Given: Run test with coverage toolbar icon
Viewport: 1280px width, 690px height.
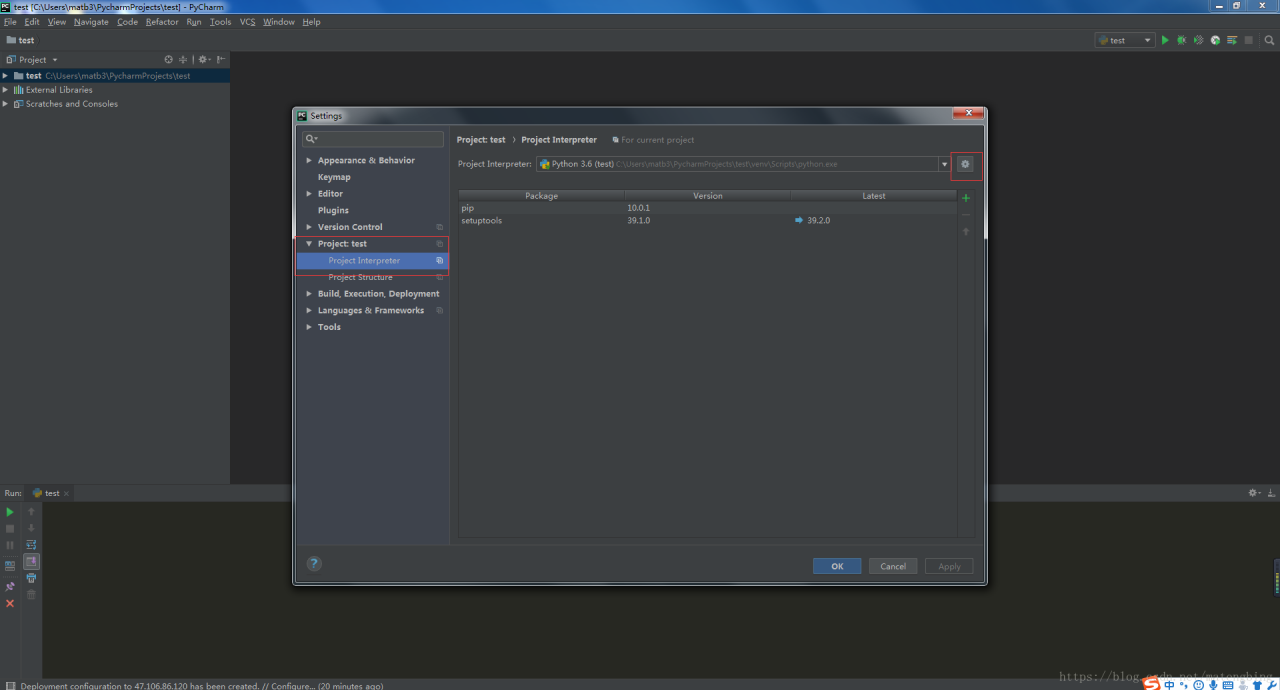Looking at the screenshot, I should [1198, 40].
